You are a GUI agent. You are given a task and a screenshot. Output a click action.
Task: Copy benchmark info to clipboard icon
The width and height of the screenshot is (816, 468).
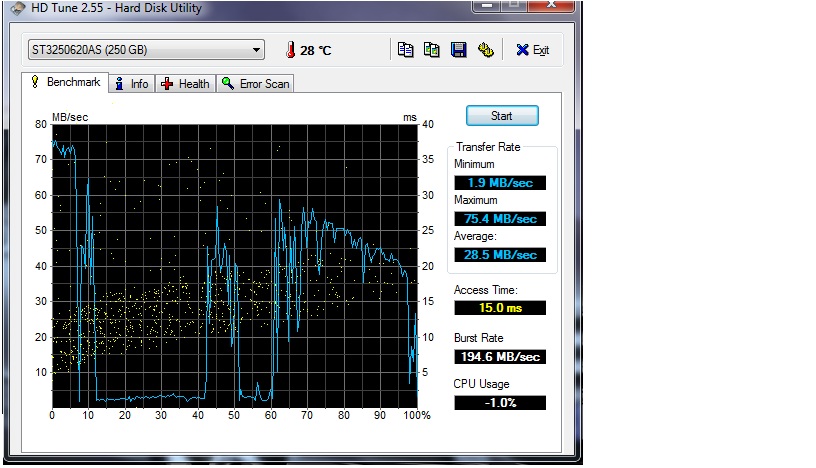pos(405,50)
